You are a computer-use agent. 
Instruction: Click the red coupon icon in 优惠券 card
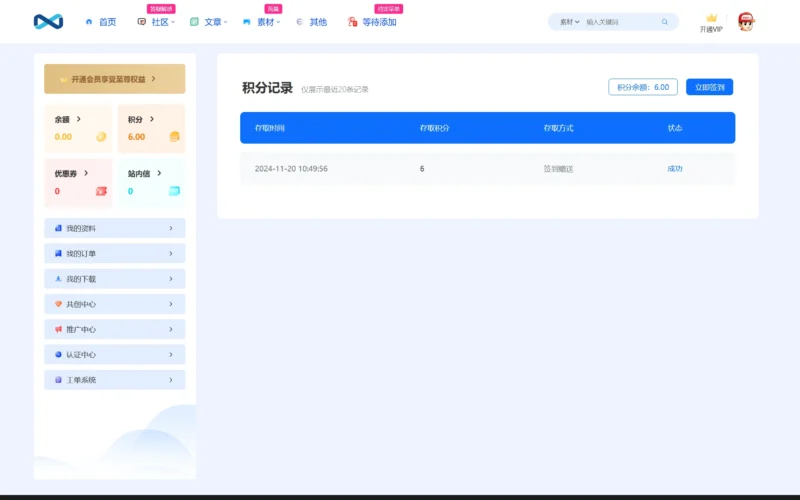(x=101, y=191)
